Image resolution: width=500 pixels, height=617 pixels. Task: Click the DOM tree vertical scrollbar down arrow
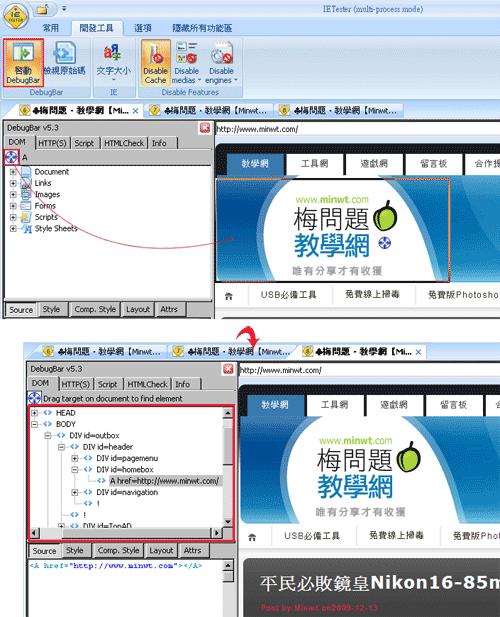228,522
